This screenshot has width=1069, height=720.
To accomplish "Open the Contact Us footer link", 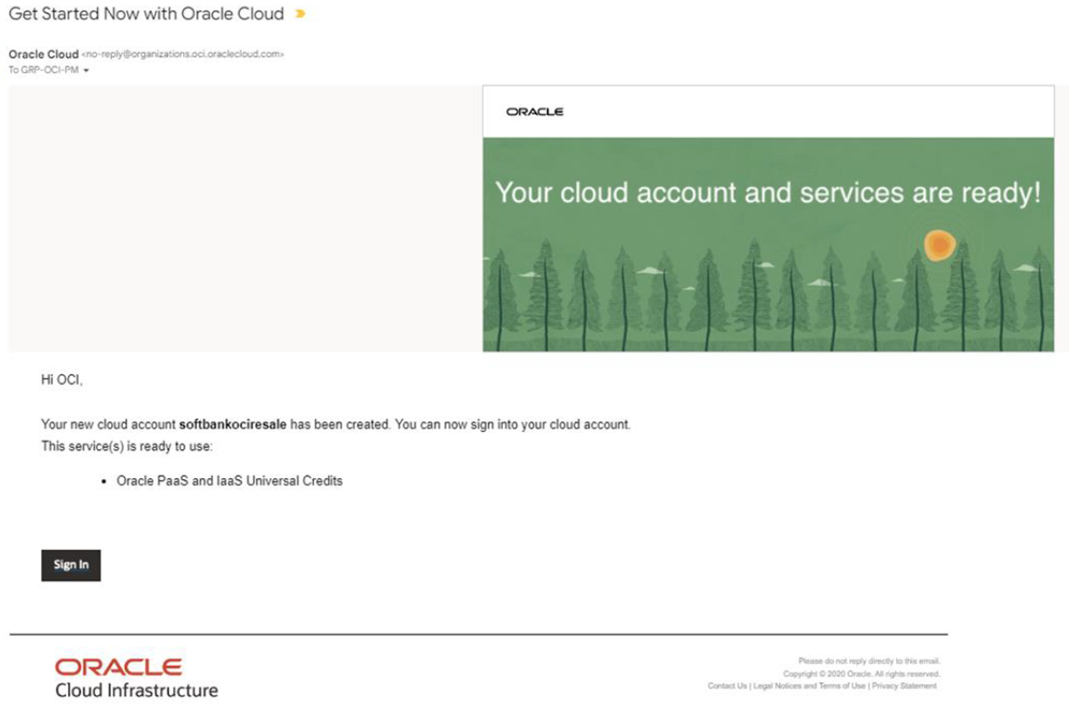I will (727, 686).
